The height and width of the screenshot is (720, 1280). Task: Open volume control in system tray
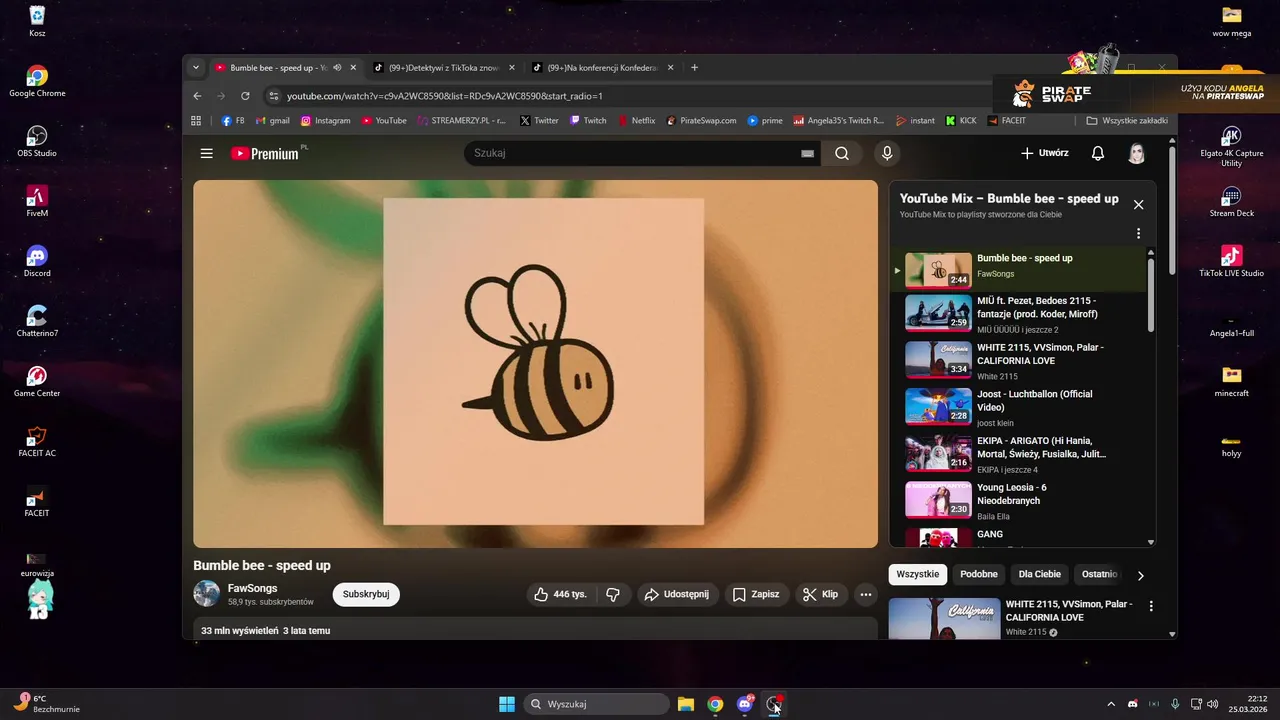click(x=1212, y=704)
